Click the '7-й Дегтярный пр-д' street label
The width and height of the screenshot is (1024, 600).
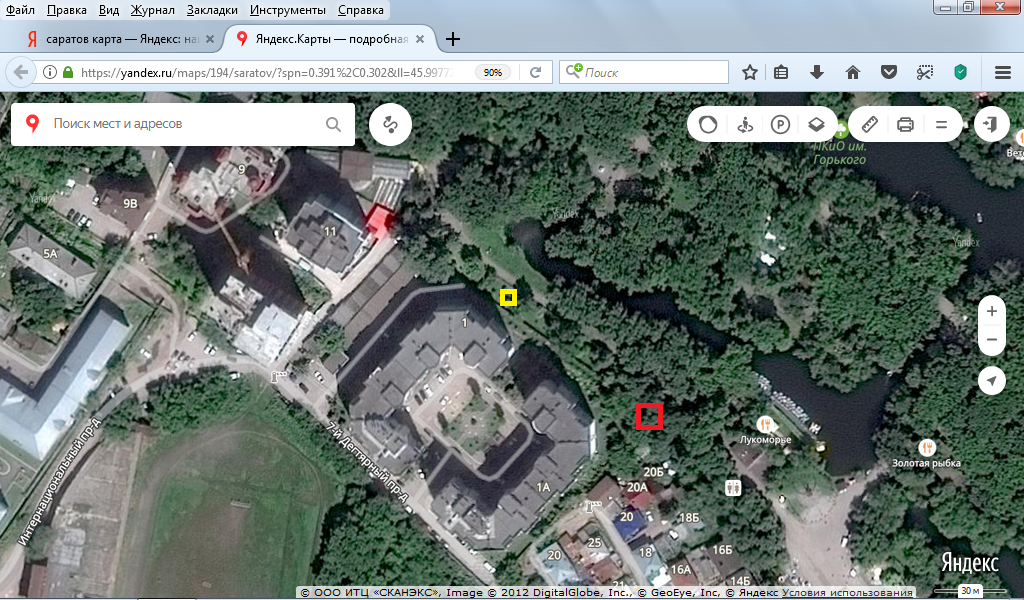coord(368,464)
